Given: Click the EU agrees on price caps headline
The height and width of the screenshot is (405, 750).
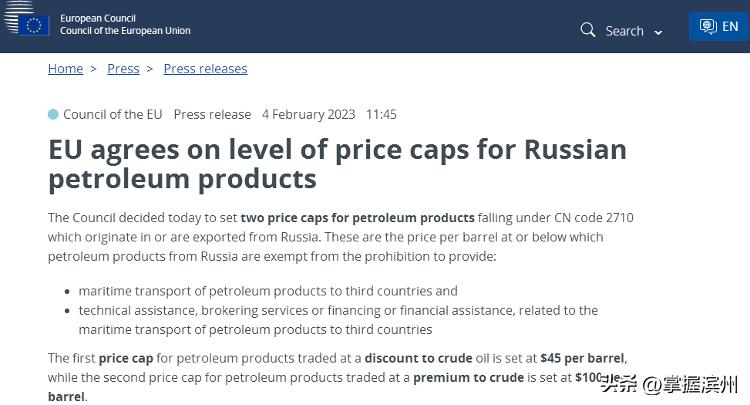Looking at the screenshot, I should pos(337,164).
